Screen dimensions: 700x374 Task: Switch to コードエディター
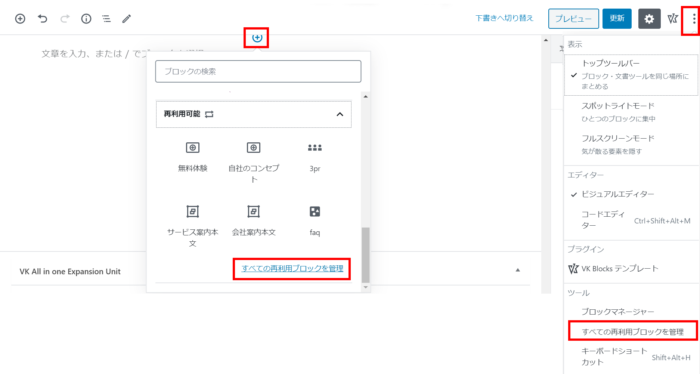[x=631, y=220]
